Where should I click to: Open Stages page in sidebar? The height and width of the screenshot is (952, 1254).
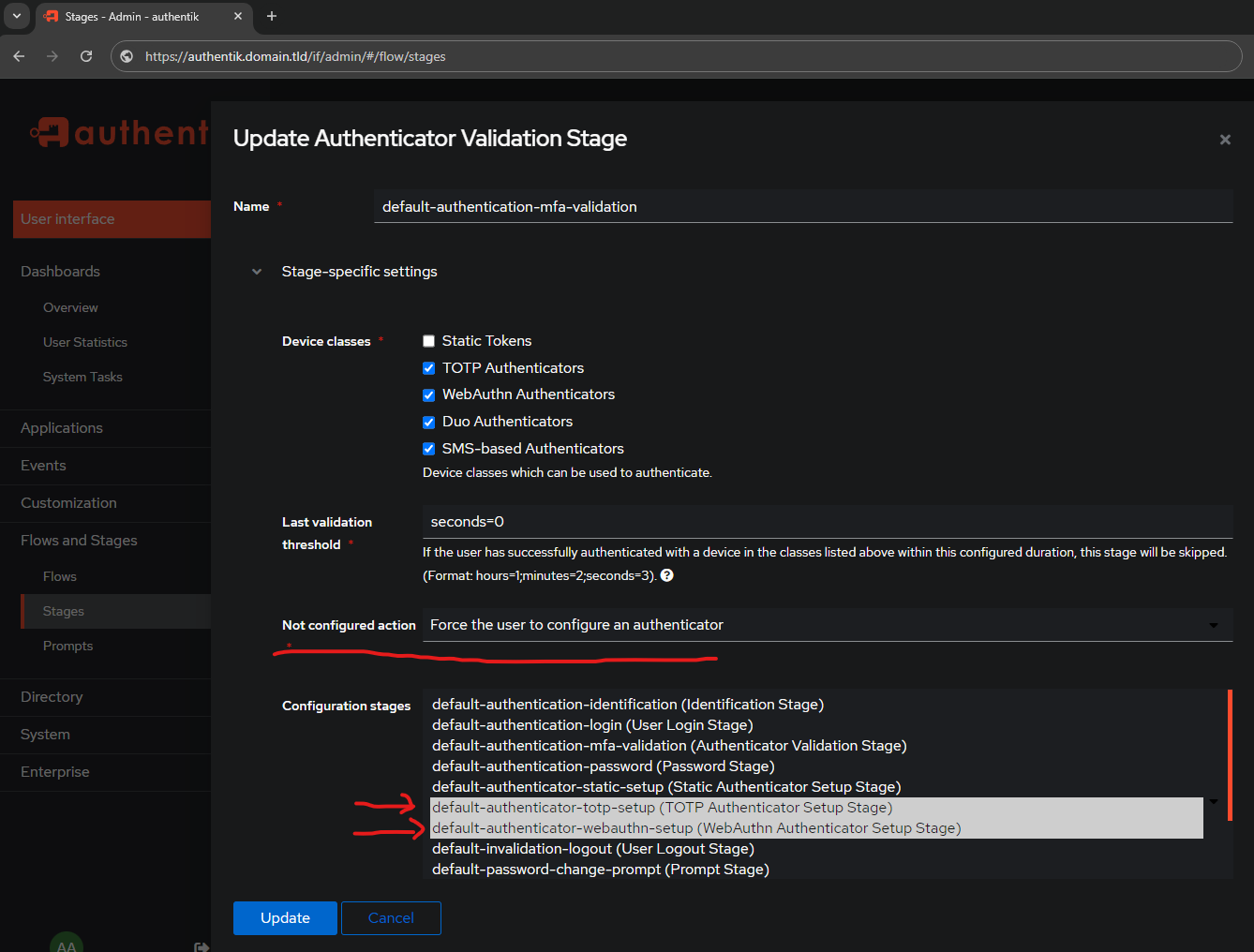click(x=115, y=611)
